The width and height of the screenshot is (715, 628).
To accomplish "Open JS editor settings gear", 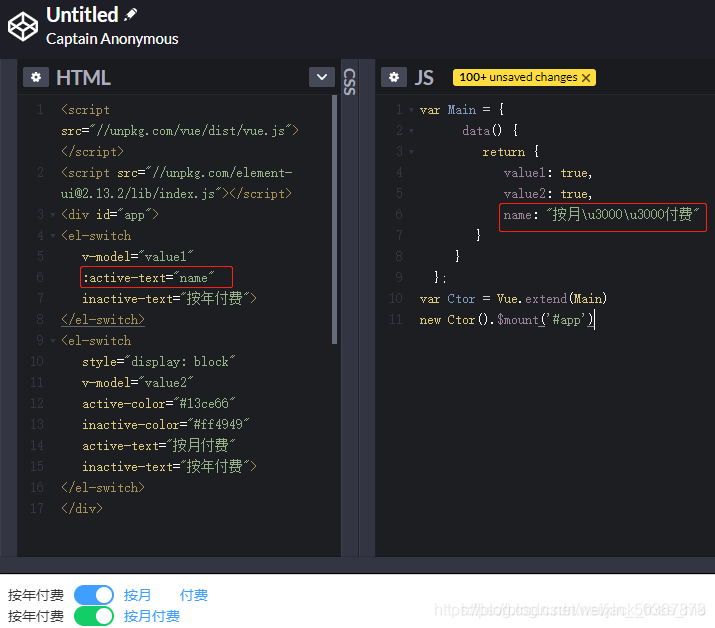I will (394, 78).
